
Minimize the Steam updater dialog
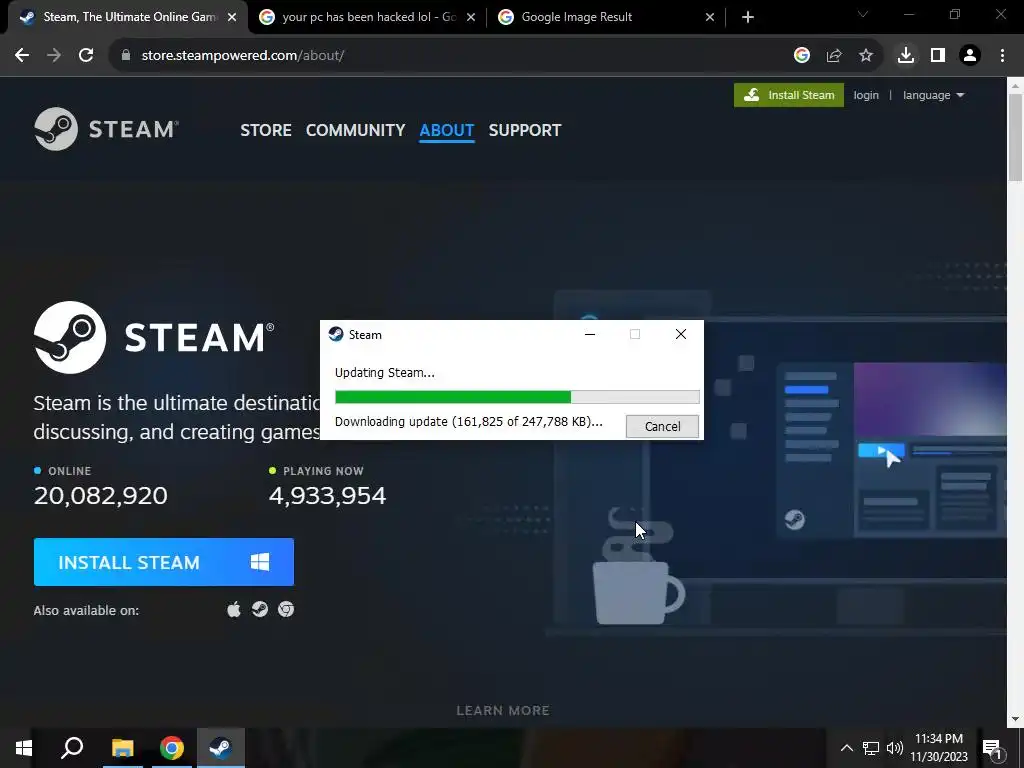pos(590,334)
